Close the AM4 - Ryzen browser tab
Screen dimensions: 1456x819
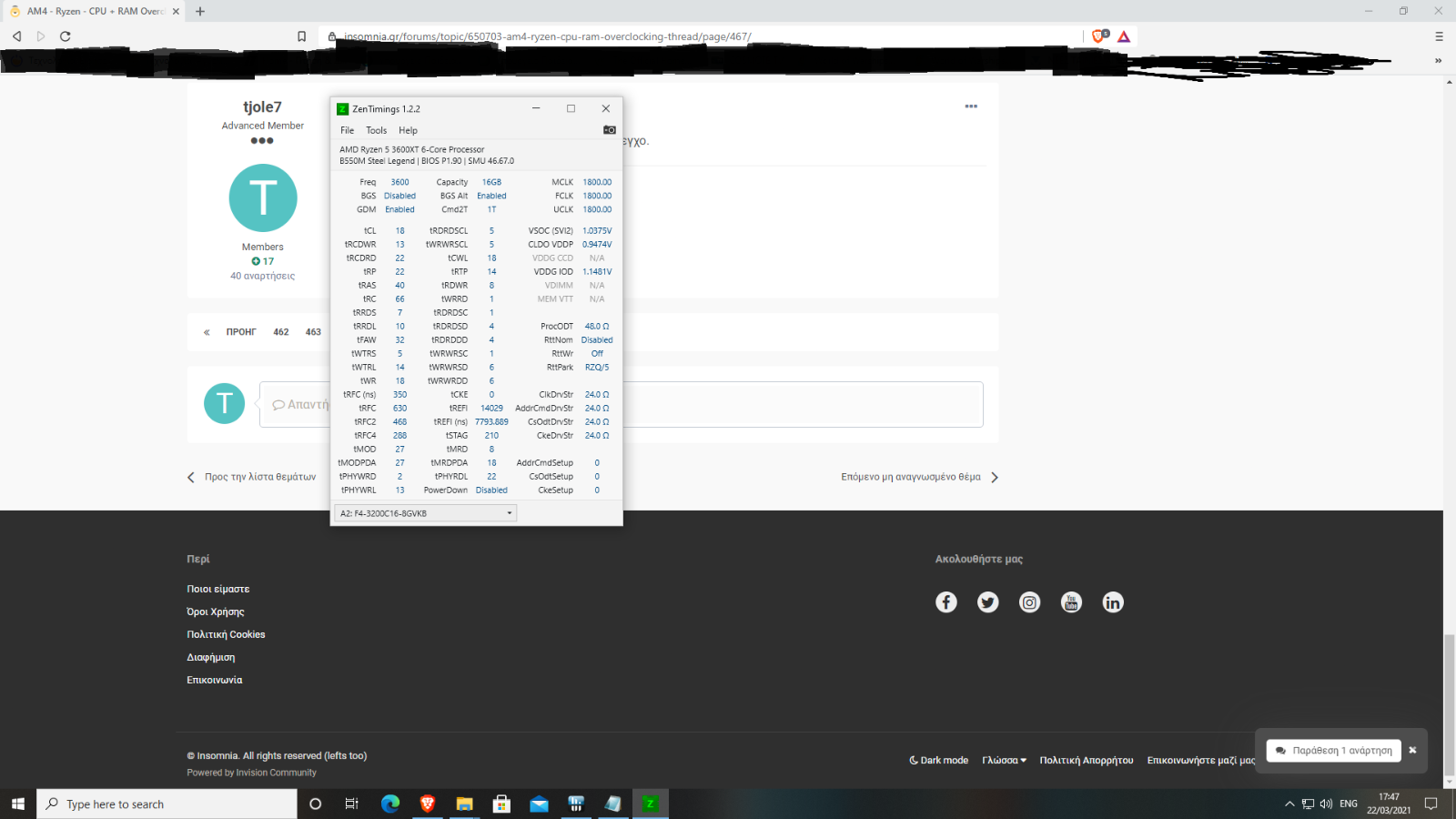(176, 11)
